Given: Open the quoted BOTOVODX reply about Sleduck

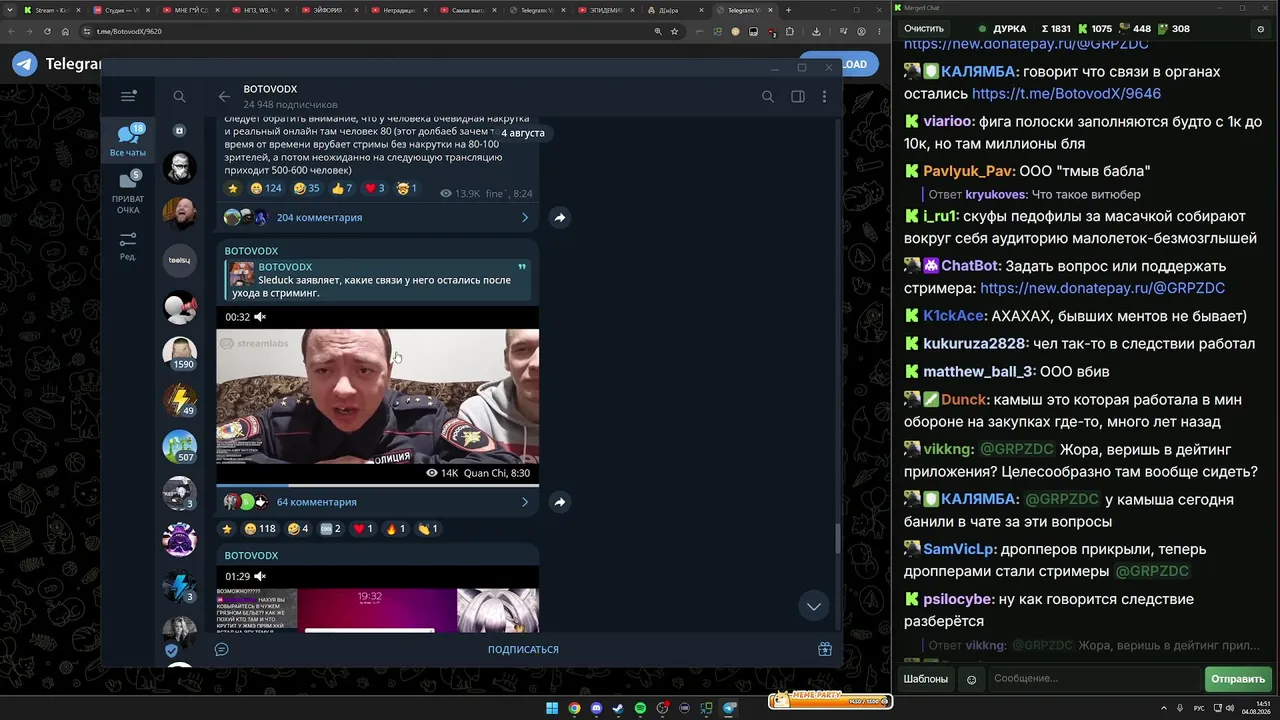Looking at the screenshot, I should click(x=377, y=280).
